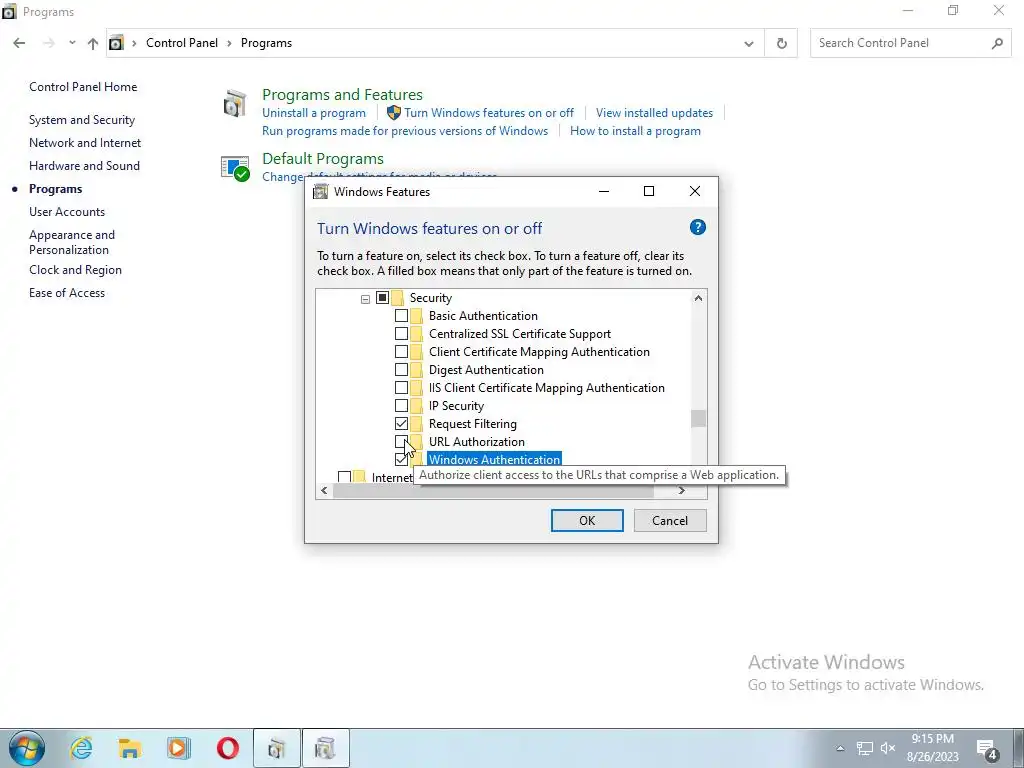Uncheck Request Filtering checkbox

coord(402,424)
